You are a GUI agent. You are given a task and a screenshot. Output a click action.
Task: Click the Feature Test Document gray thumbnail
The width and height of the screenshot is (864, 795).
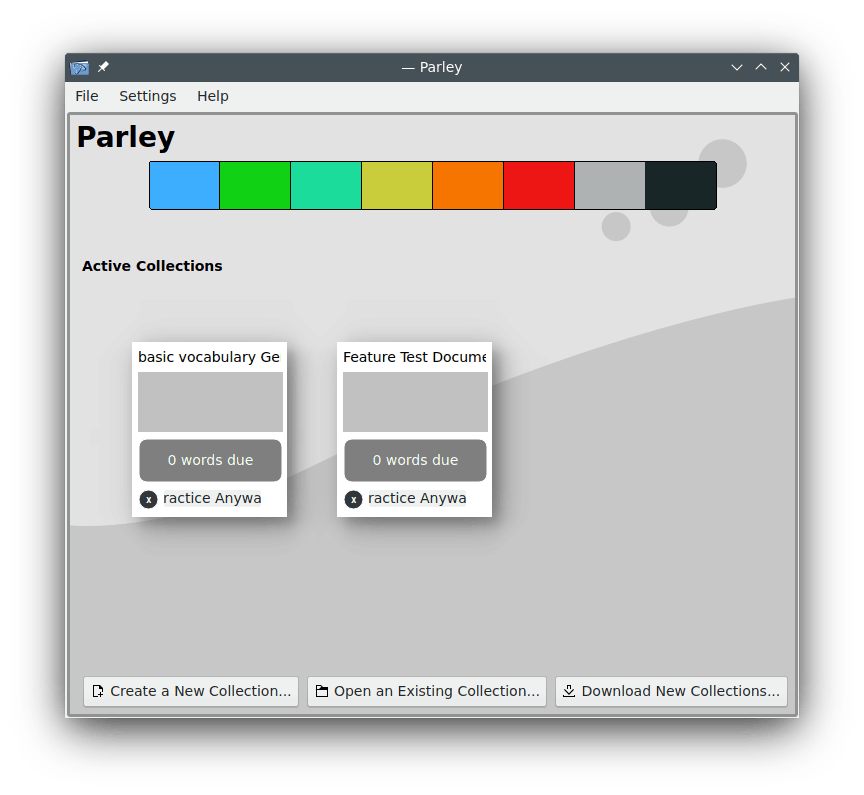pyautogui.click(x=415, y=402)
